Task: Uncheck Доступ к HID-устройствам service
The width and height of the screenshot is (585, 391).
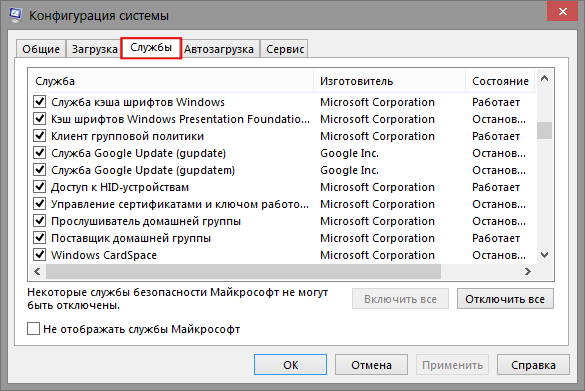Action: [40, 187]
